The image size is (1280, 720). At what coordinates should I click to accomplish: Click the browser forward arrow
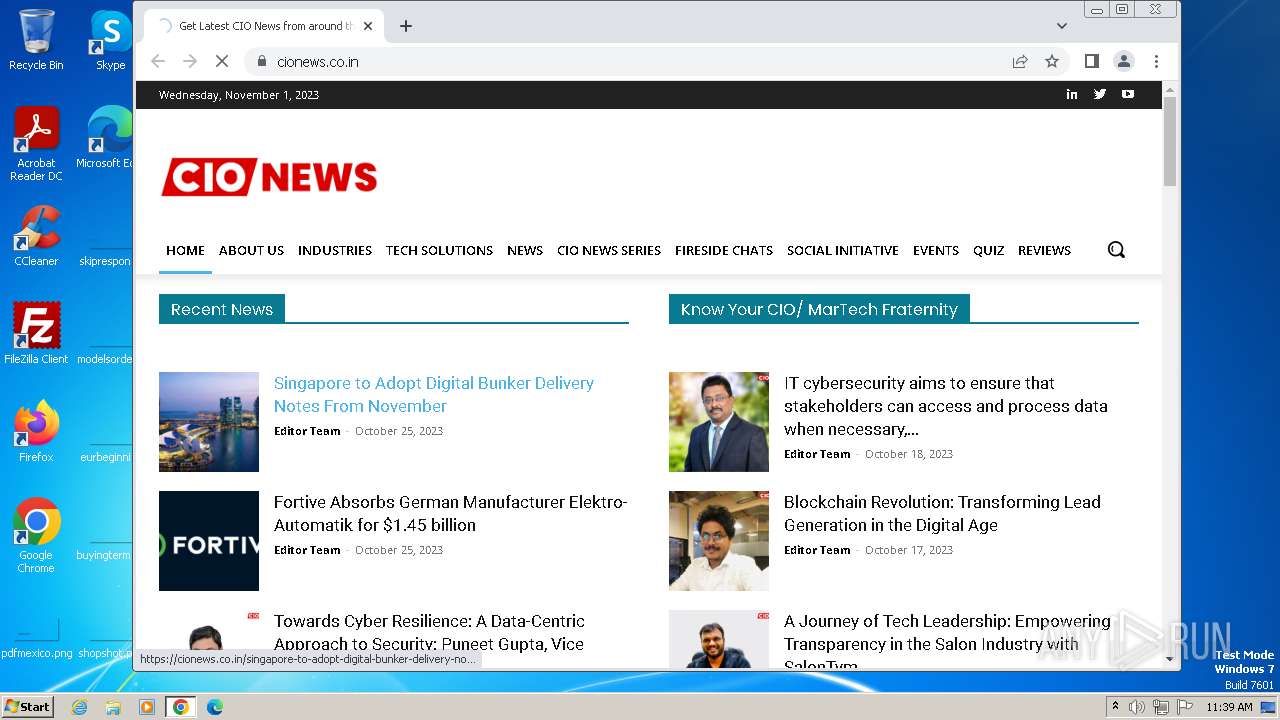click(x=190, y=61)
